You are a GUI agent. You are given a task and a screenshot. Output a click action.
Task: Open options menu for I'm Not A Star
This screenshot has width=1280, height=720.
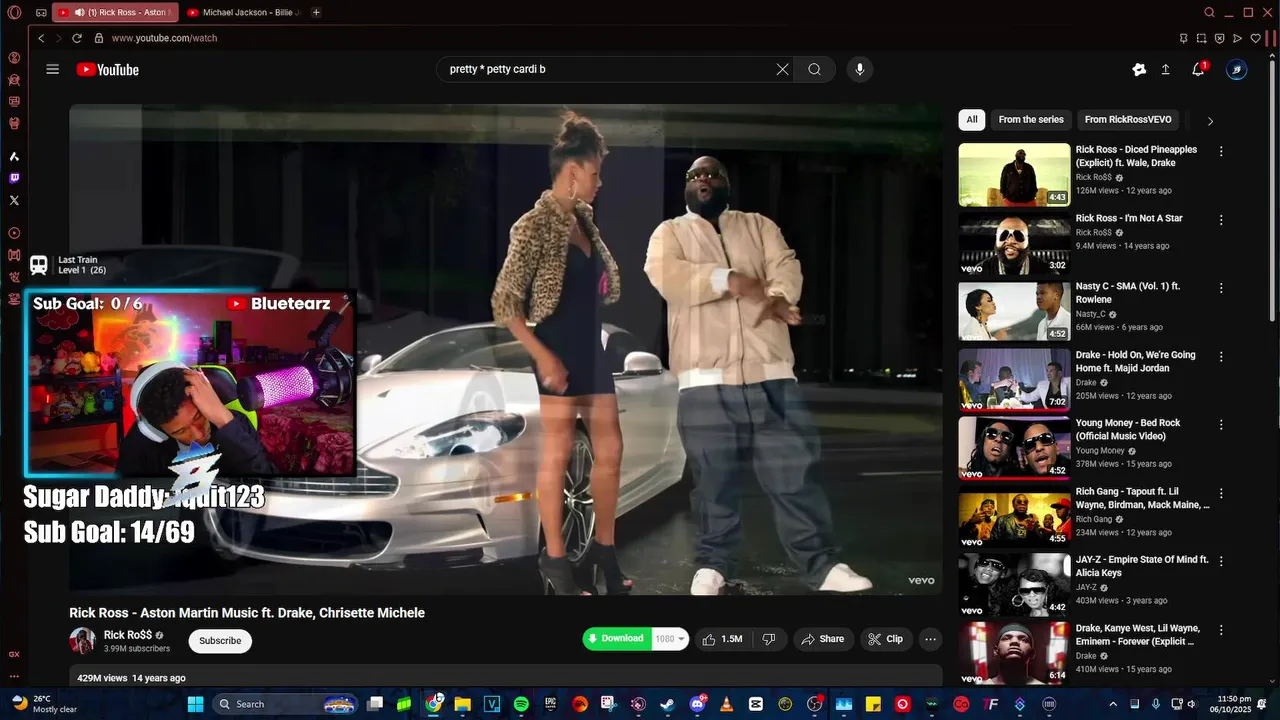pyautogui.click(x=1221, y=219)
